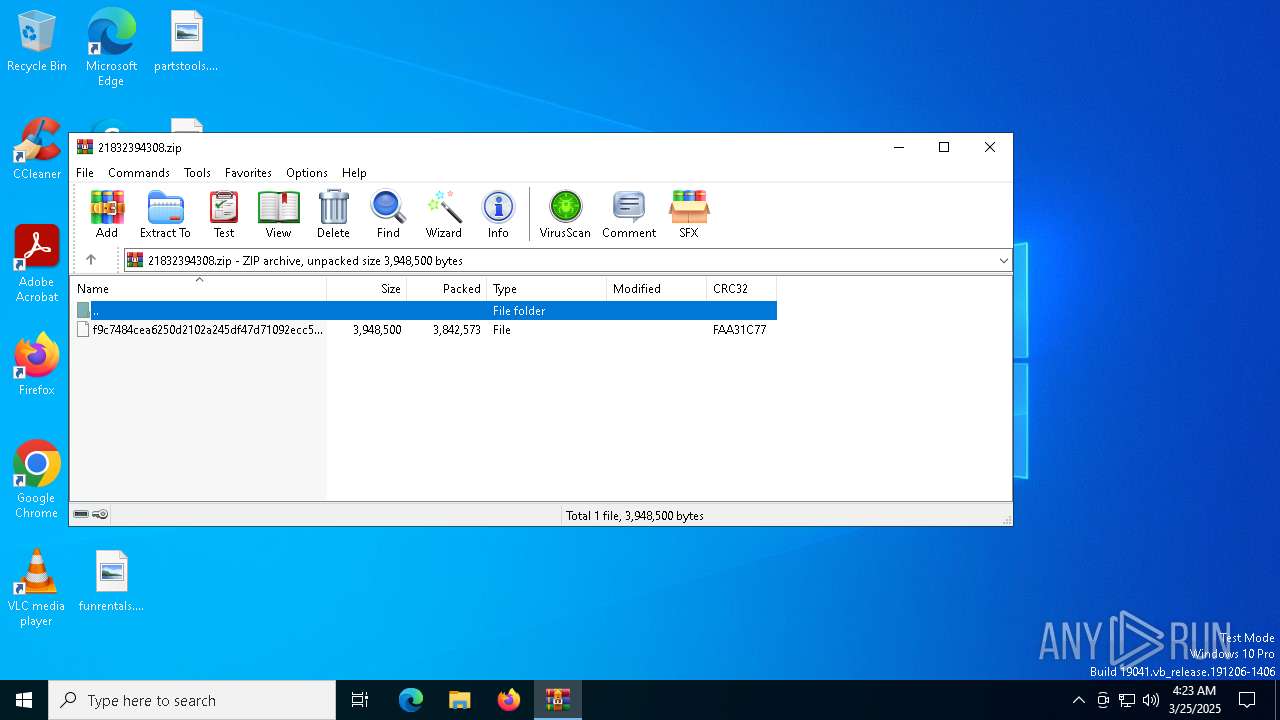Sort by the Type column header

(547, 289)
